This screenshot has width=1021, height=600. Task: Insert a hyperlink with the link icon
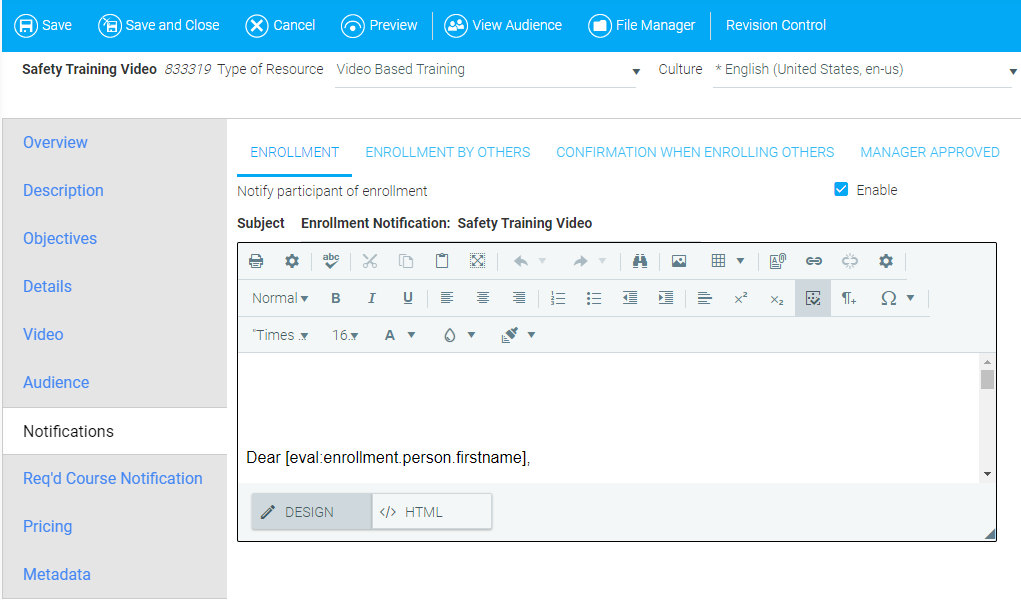click(x=814, y=261)
